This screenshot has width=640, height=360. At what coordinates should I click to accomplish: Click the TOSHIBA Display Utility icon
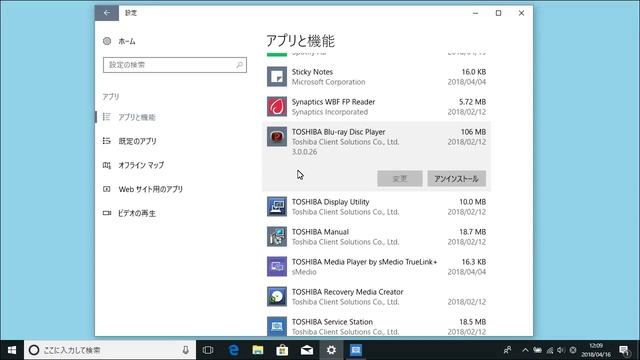pos(277,207)
